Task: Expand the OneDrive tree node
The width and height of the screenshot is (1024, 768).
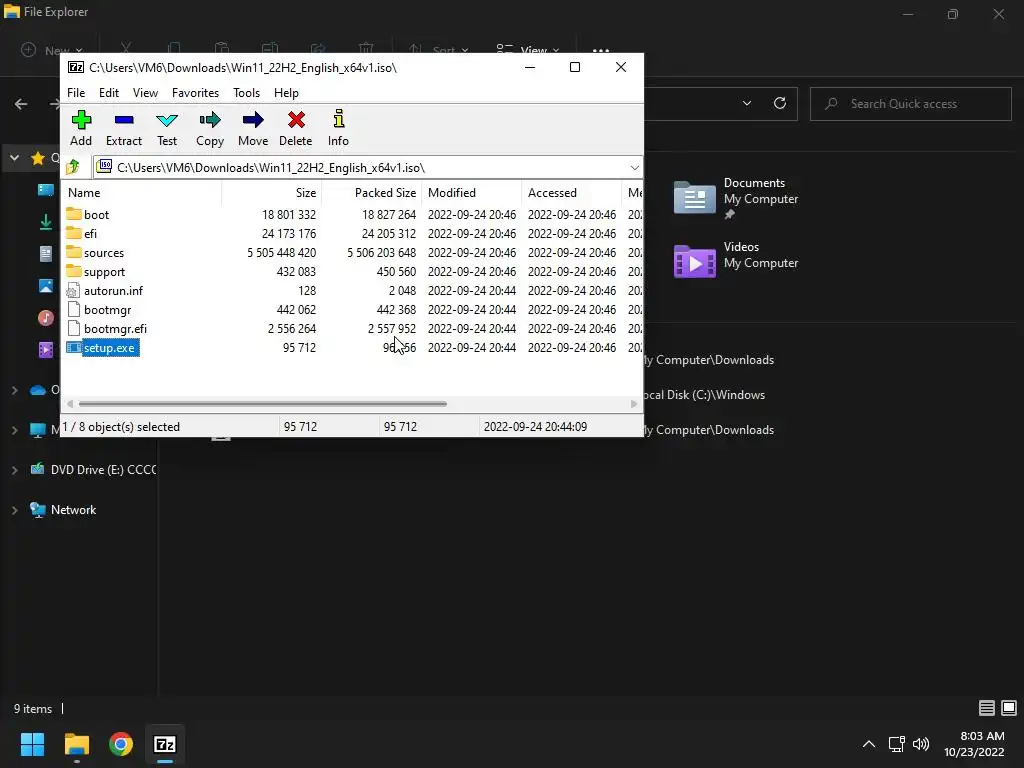Action: click(x=14, y=390)
